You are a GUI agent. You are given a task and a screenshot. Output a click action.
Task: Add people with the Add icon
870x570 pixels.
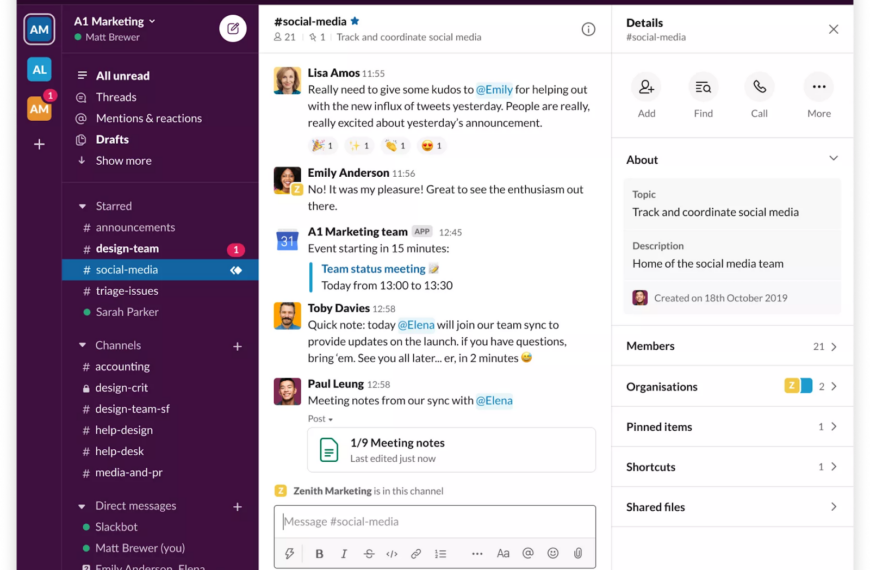point(646,87)
